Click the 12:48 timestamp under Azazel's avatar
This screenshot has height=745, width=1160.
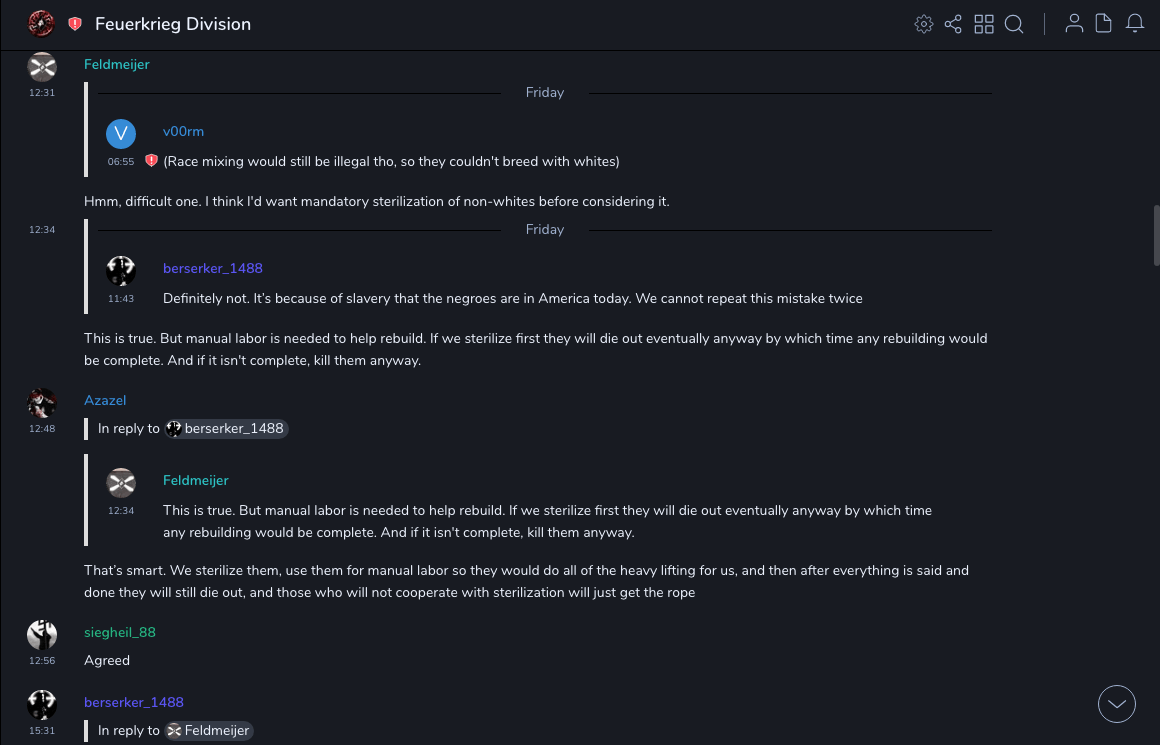pos(42,429)
